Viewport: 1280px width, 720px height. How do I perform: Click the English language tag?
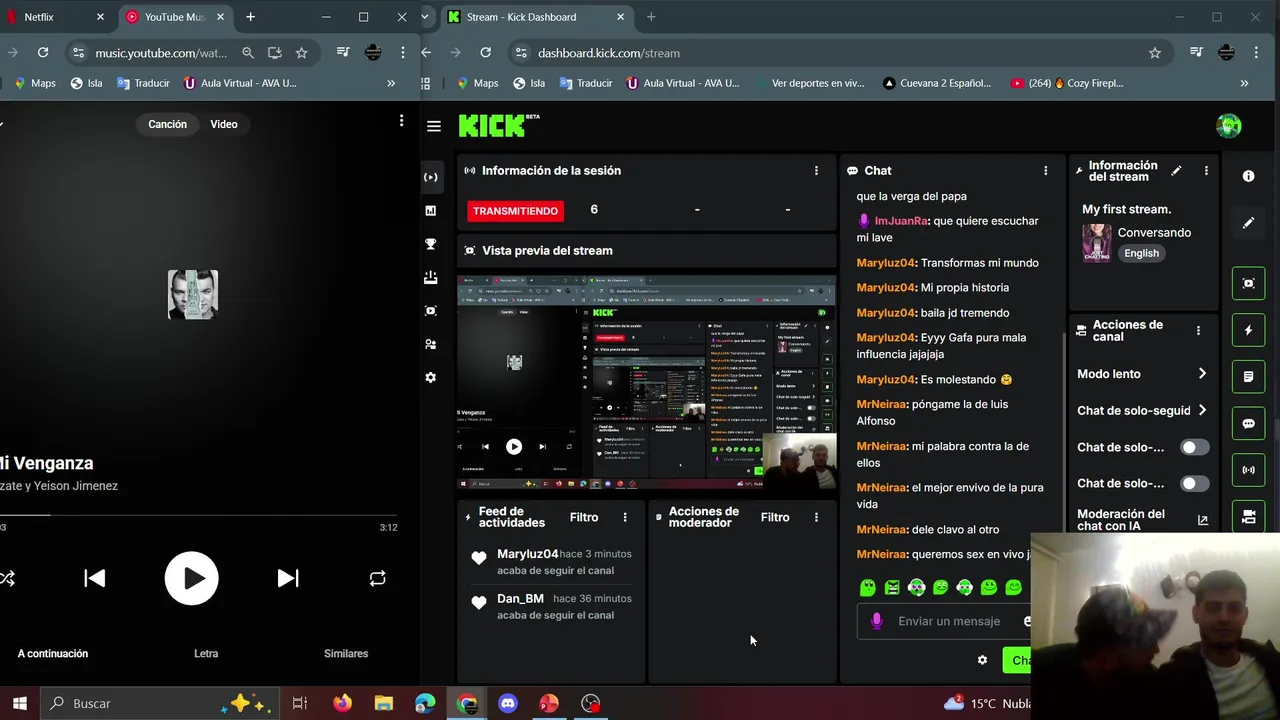click(1141, 253)
